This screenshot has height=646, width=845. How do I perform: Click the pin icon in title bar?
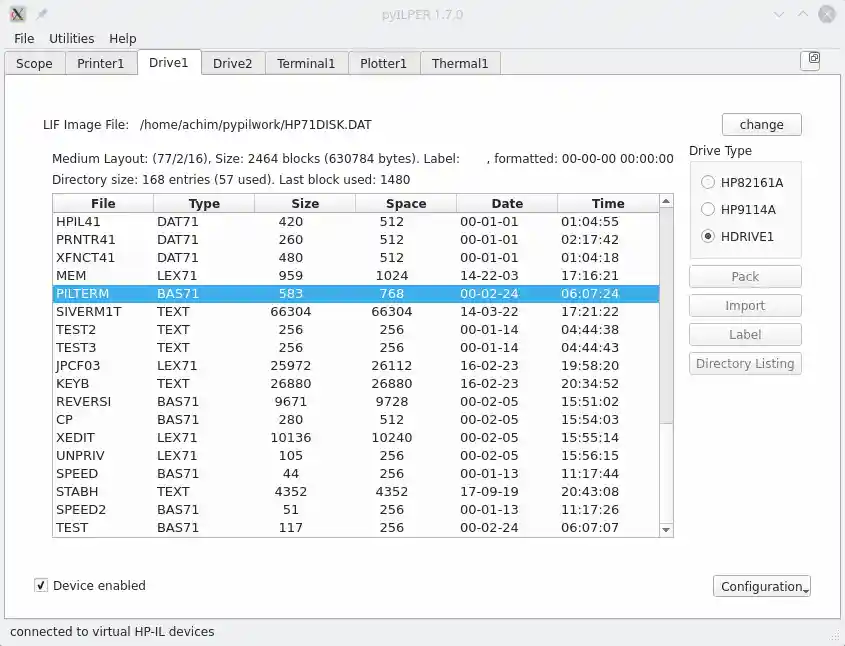pyautogui.click(x=42, y=14)
